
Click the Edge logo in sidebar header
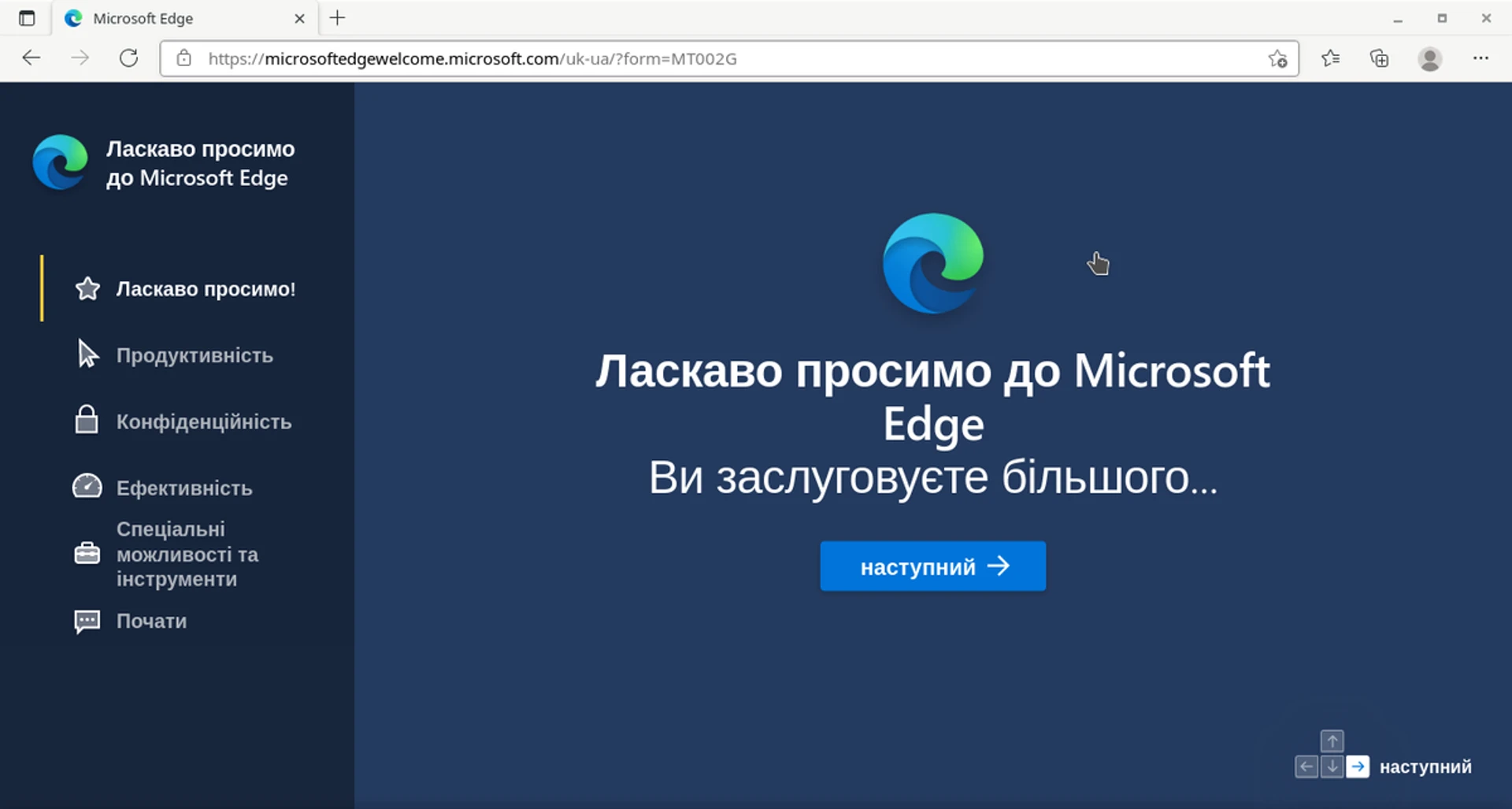[60, 162]
